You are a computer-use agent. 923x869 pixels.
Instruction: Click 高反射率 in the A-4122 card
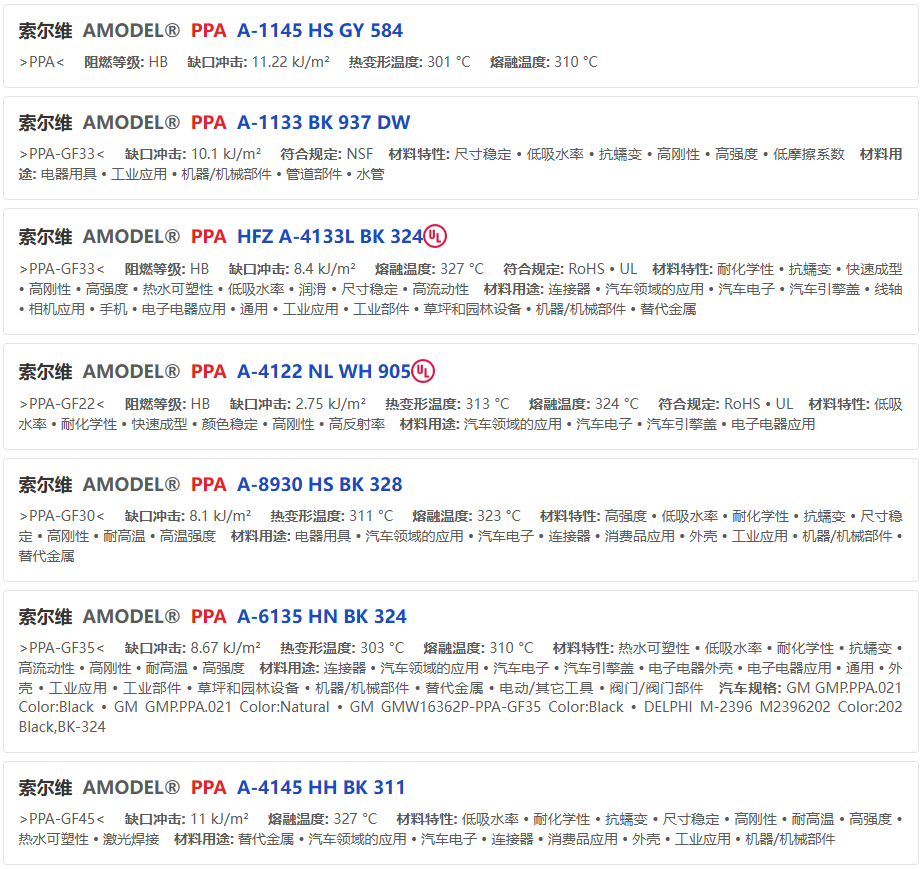(x=357, y=424)
